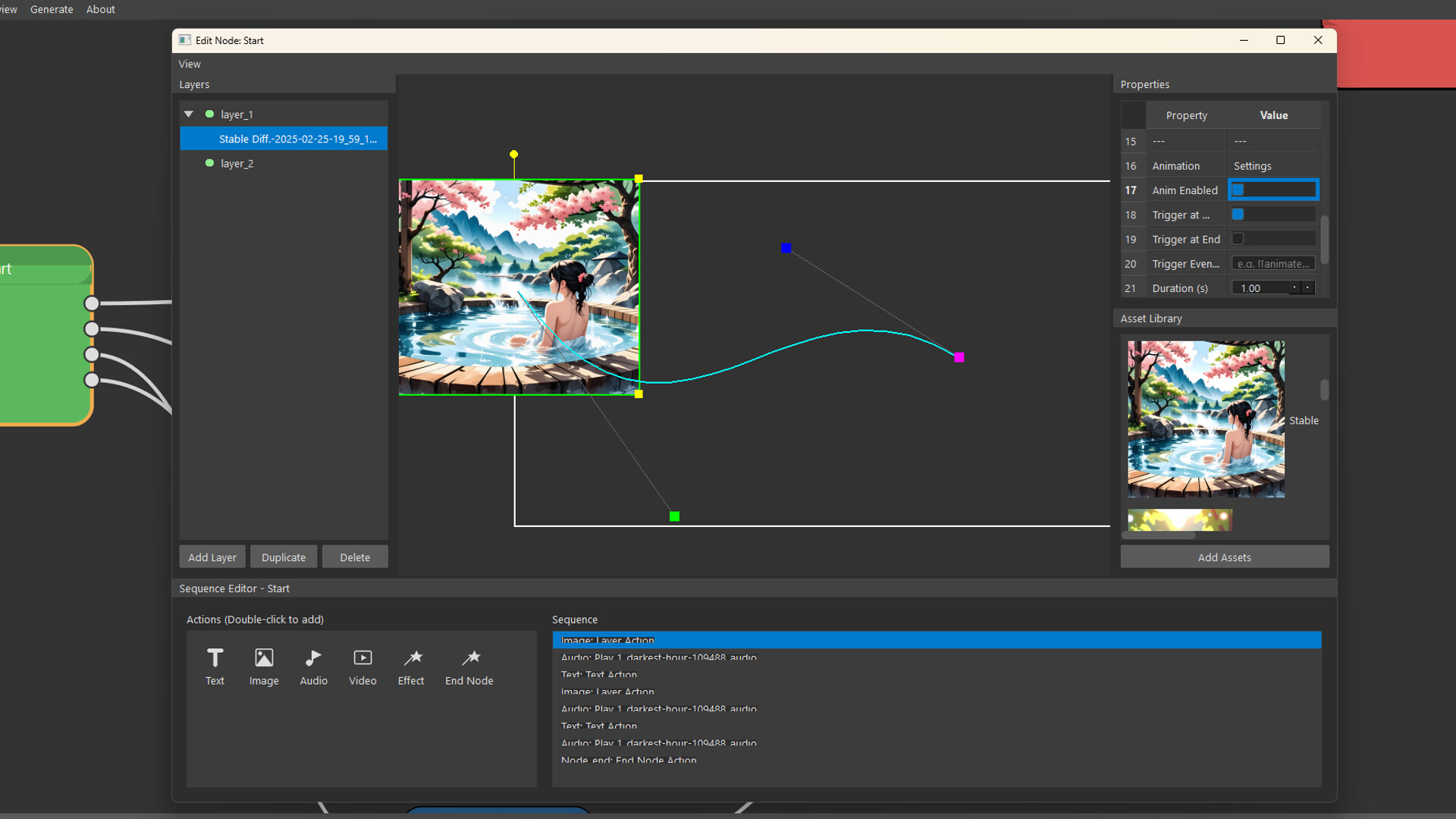Select the Stable Diff image layer item
This screenshot has height=819, width=1456.
pyautogui.click(x=284, y=139)
